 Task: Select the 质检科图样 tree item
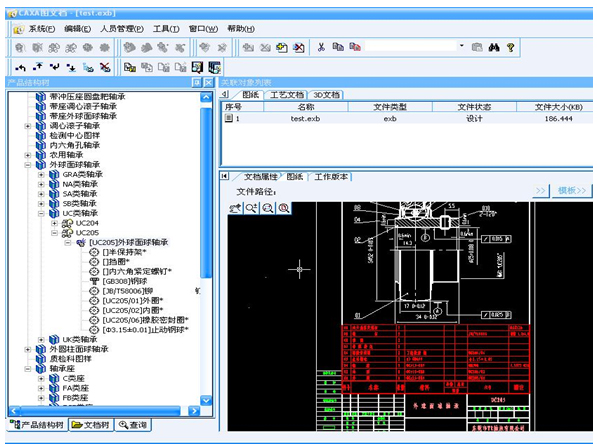(x=70, y=359)
